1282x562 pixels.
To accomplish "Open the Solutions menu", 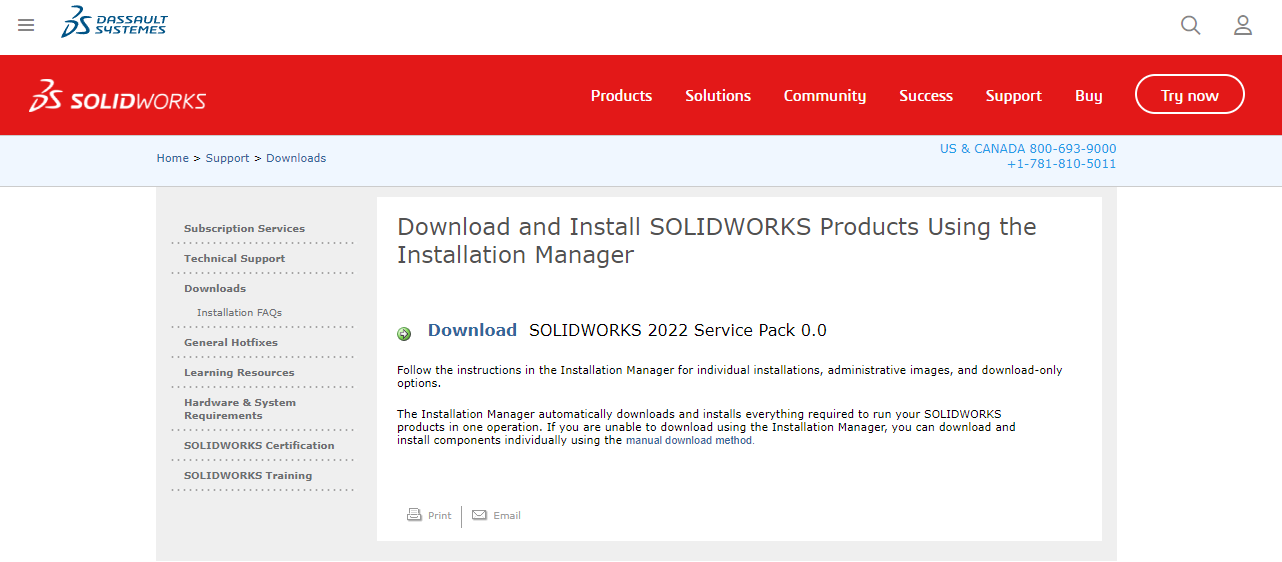I will click(718, 96).
